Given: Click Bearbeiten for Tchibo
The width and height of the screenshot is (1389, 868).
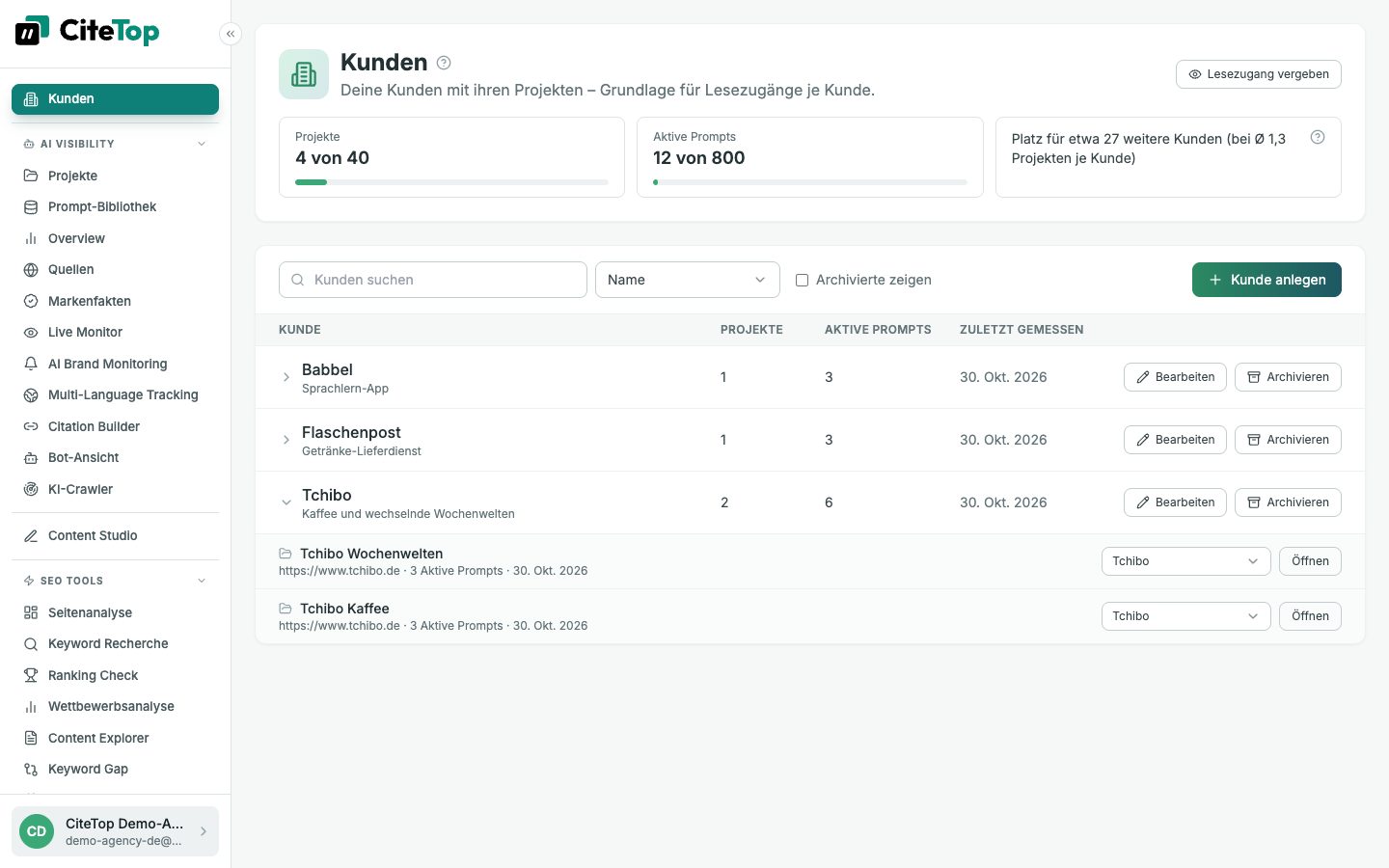Looking at the screenshot, I should [x=1175, y=502].
